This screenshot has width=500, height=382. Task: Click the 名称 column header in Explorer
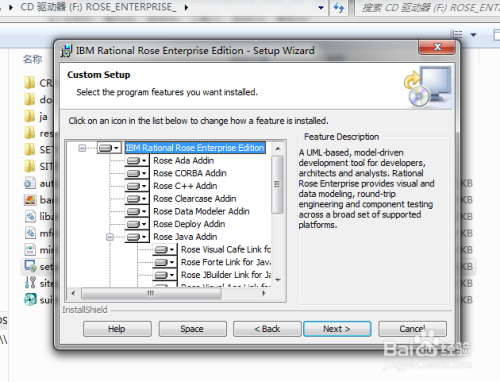(32, 59)
